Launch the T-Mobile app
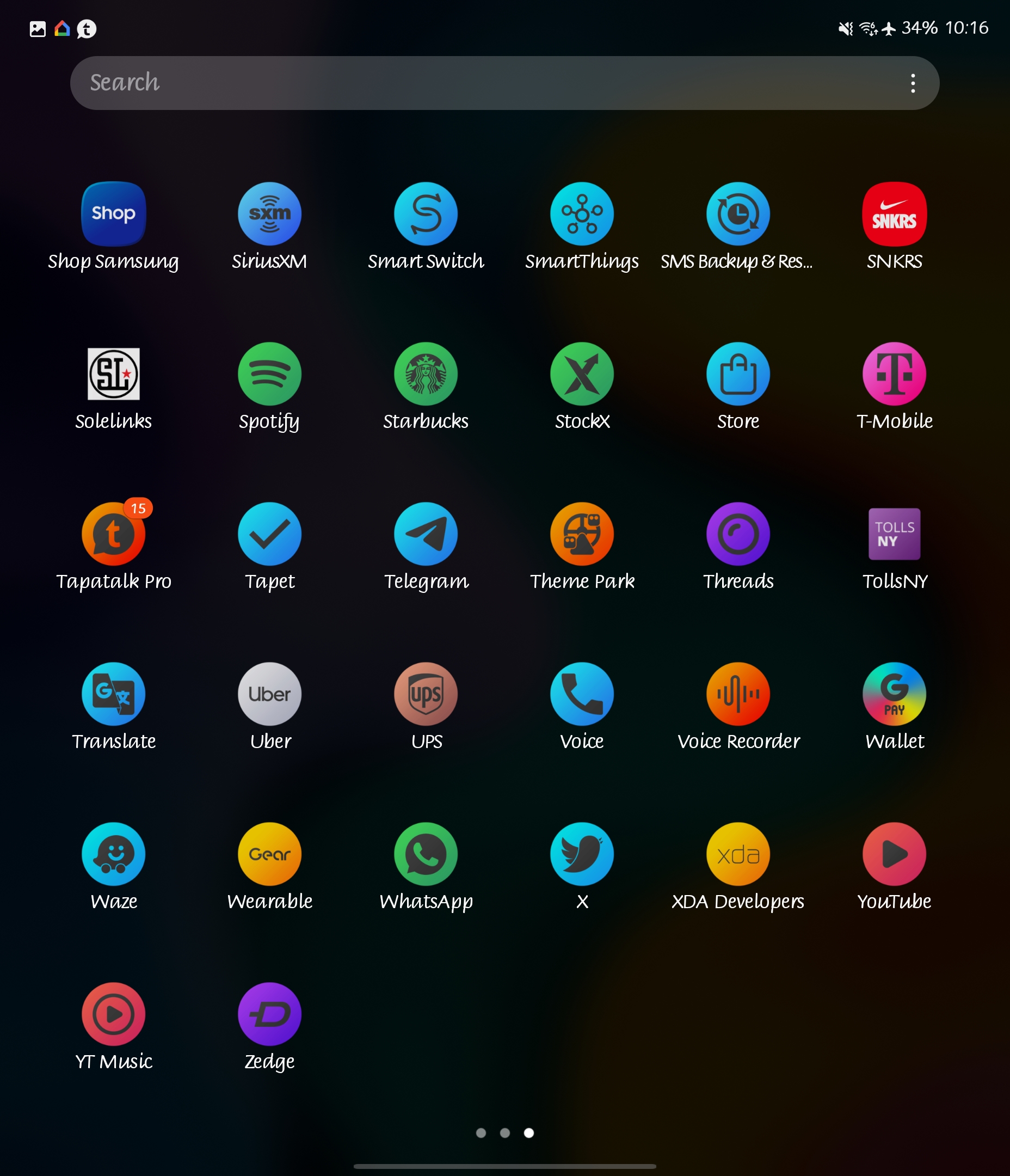Screen dimensions: 1010x1176 [x=894, y=374]
